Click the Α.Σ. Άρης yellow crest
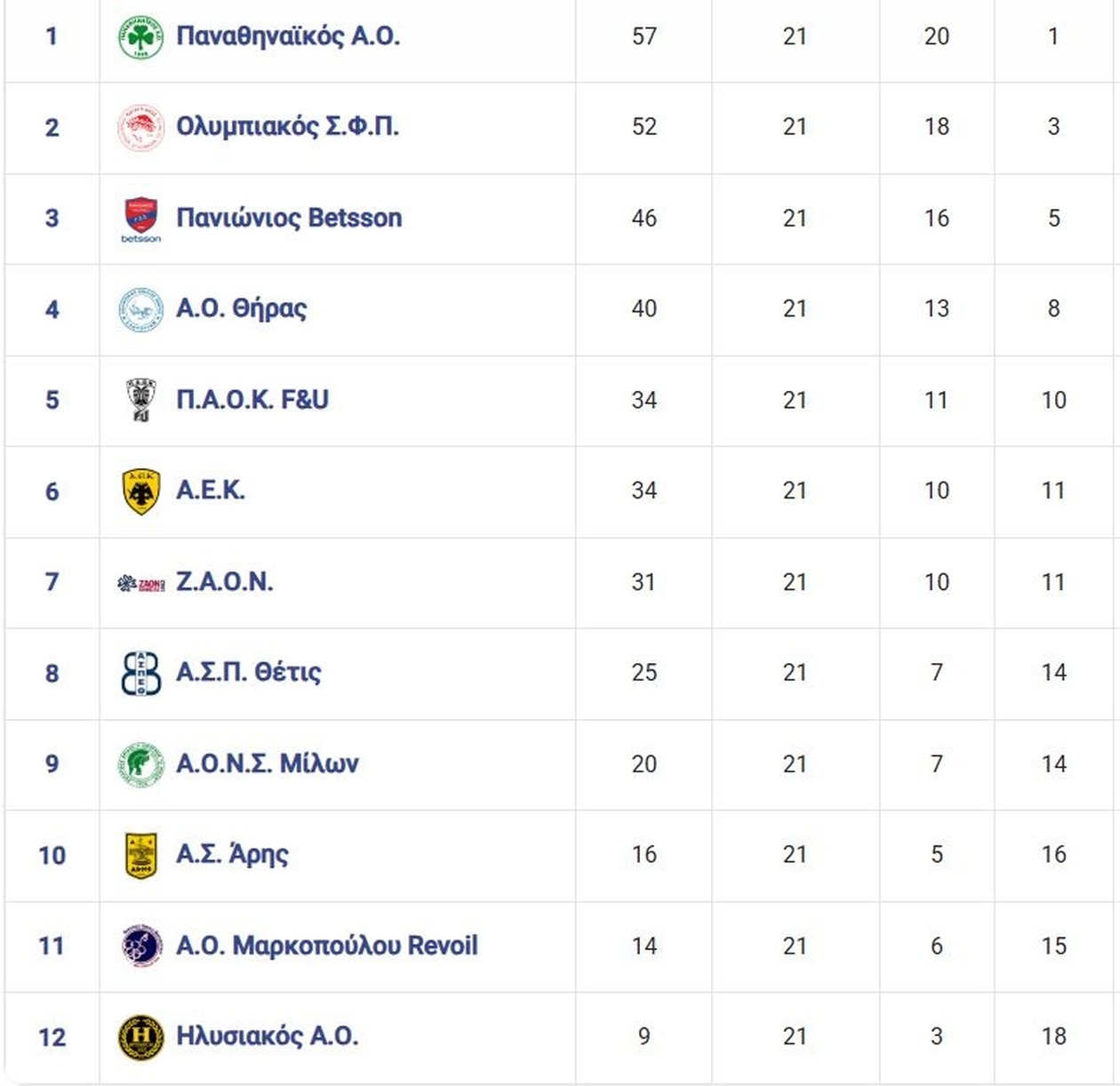This screenshot has height=1086, width=1120. (140, 855)
